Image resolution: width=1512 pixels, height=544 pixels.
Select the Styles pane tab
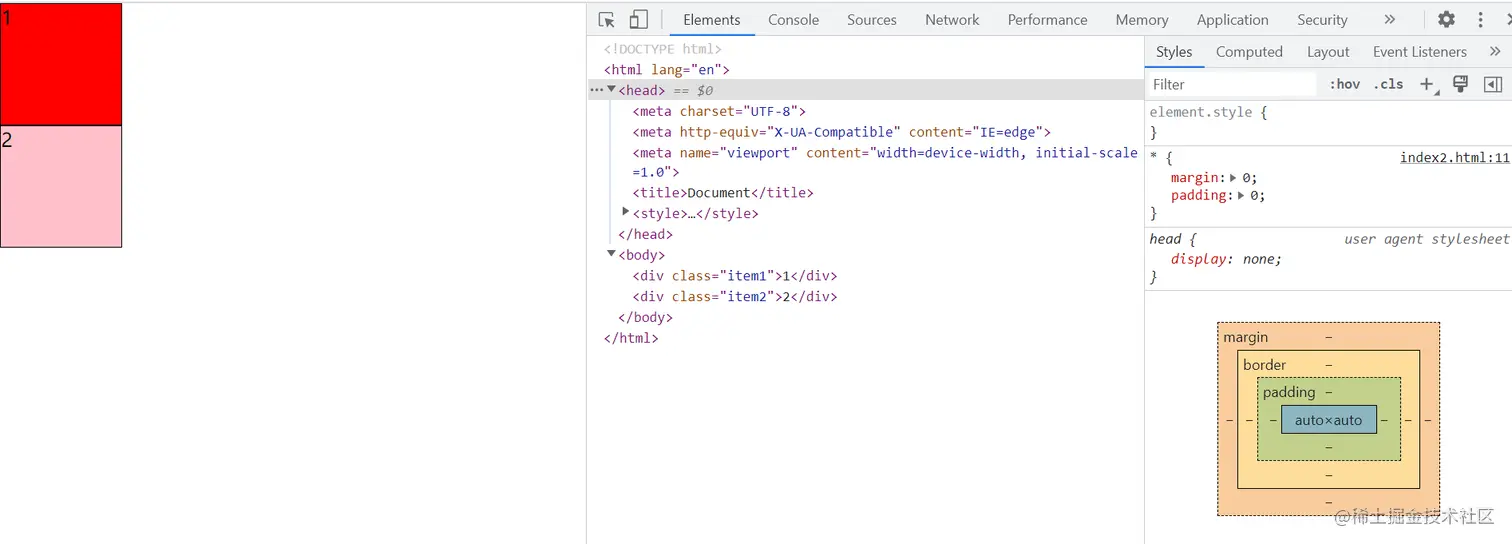[1174, 52]
